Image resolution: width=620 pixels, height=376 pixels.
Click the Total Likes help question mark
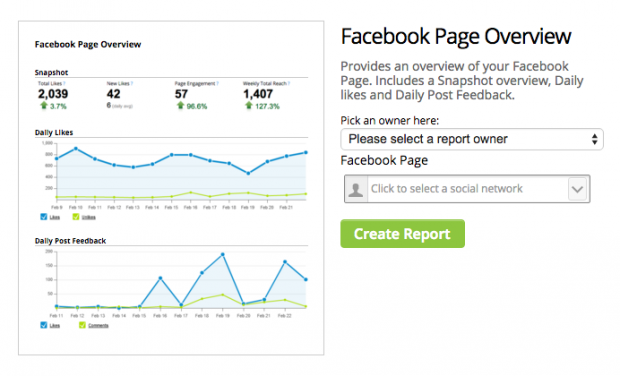point(64,83)
